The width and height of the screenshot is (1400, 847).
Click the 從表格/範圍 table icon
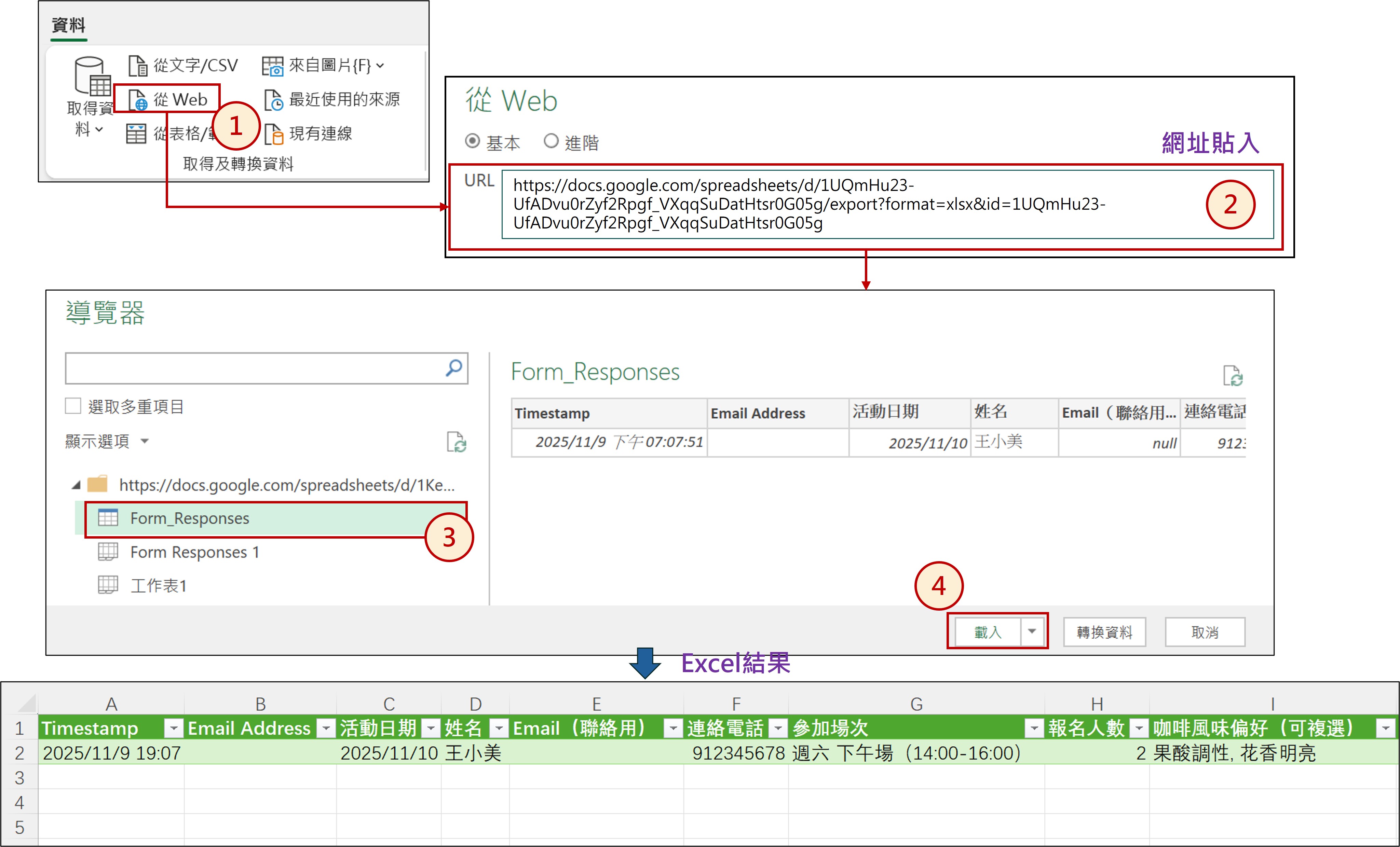click(x=136, y=134)
